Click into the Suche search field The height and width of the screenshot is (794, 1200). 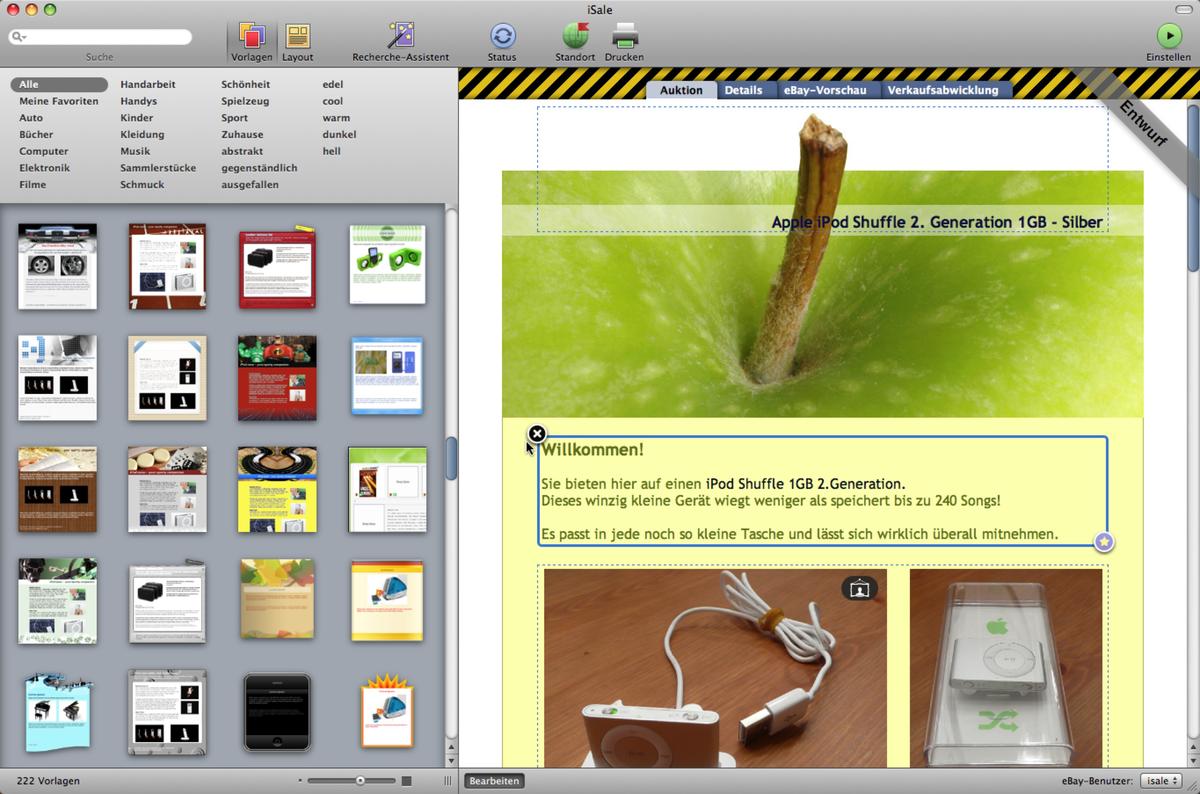click(100, 37)
